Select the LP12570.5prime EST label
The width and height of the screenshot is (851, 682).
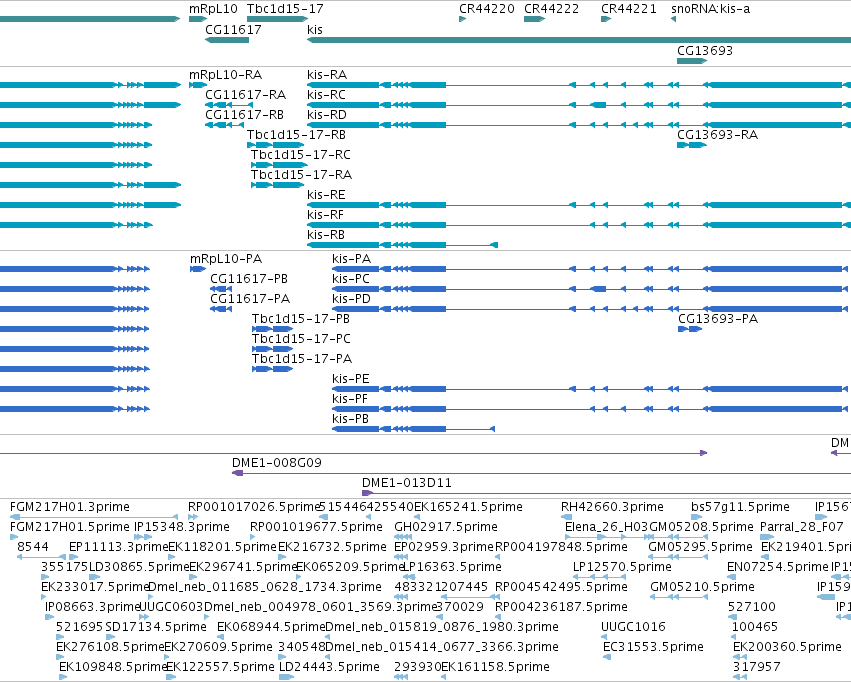[623, 567]
